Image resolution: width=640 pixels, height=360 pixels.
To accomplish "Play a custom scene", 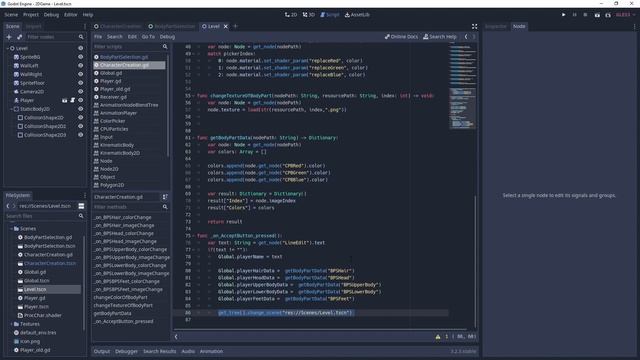I will tap(608, 15).
